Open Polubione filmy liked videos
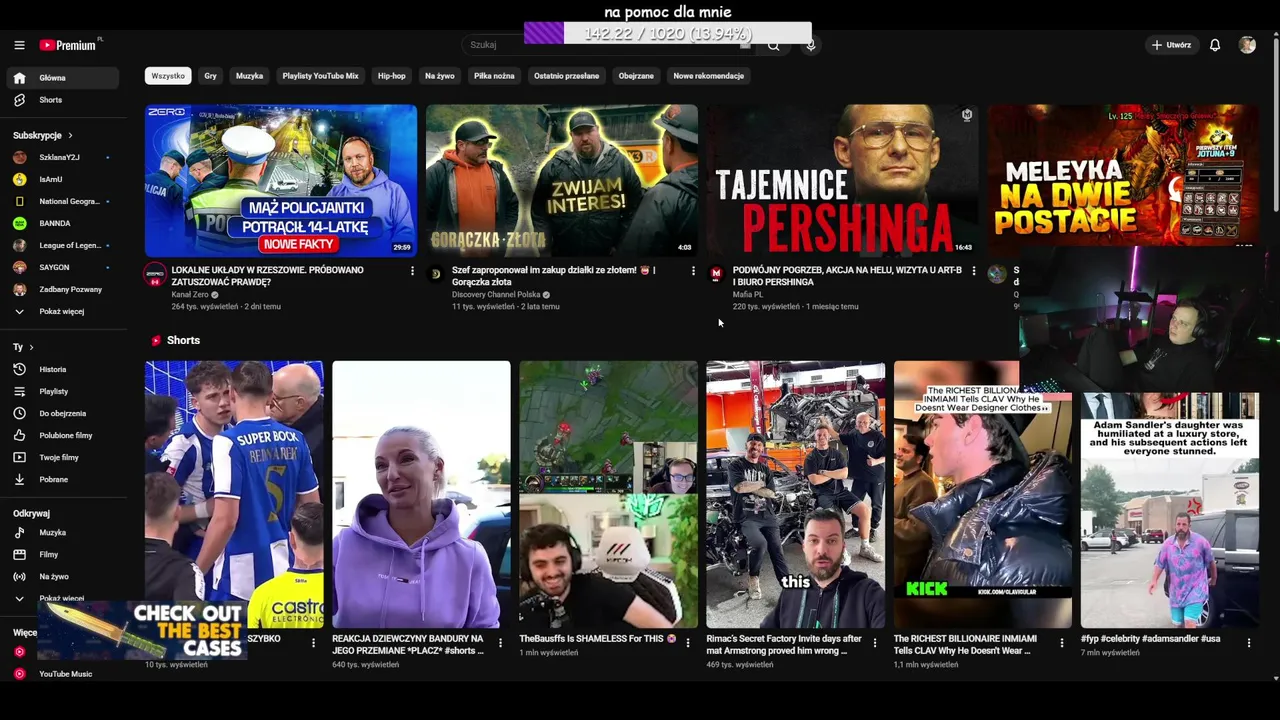The width and height of the screenshot is (1280, 720). pyautogui.click(x=62, y=435)
